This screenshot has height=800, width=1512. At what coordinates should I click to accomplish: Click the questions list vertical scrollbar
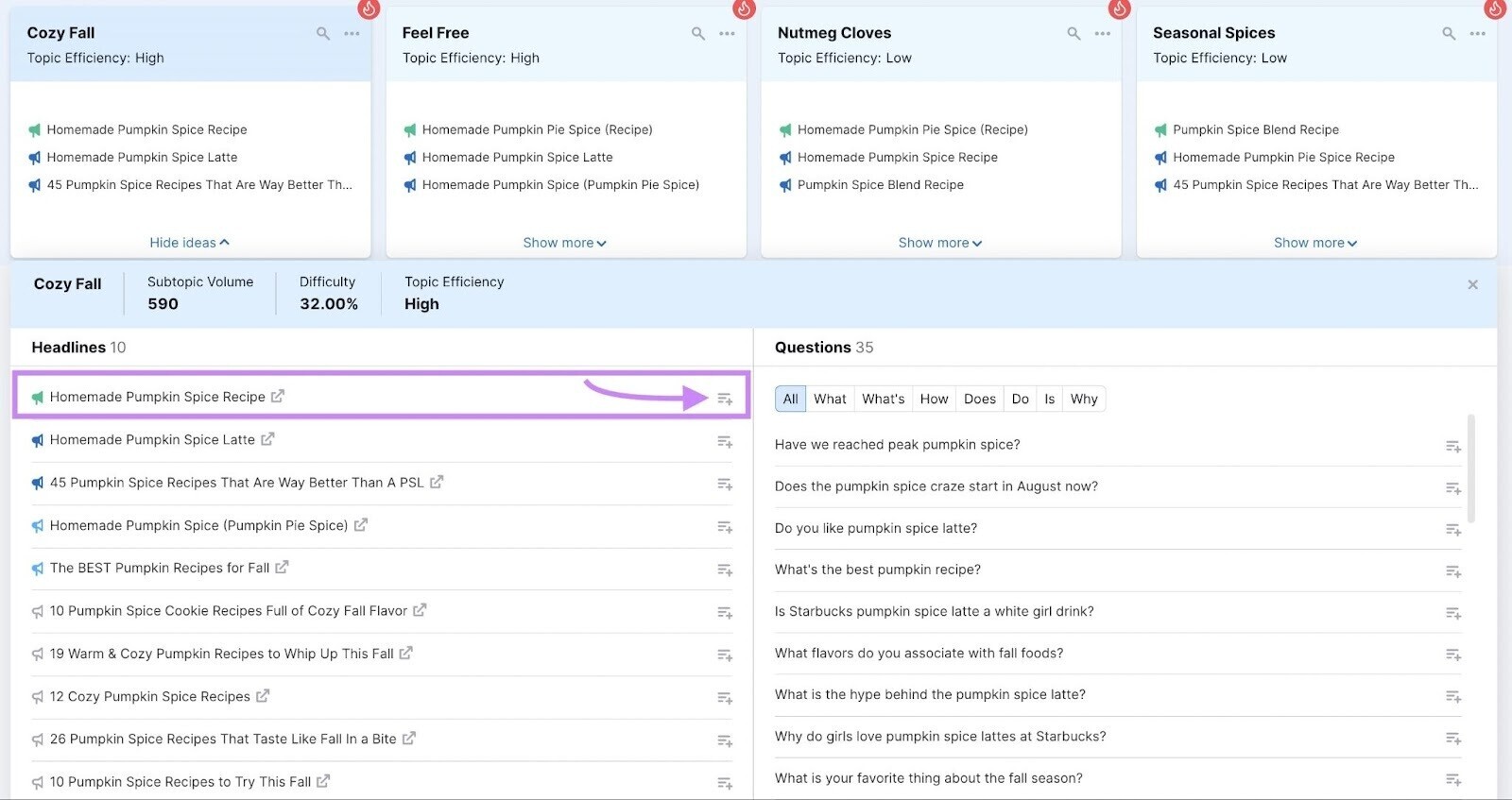[1470, 468]
